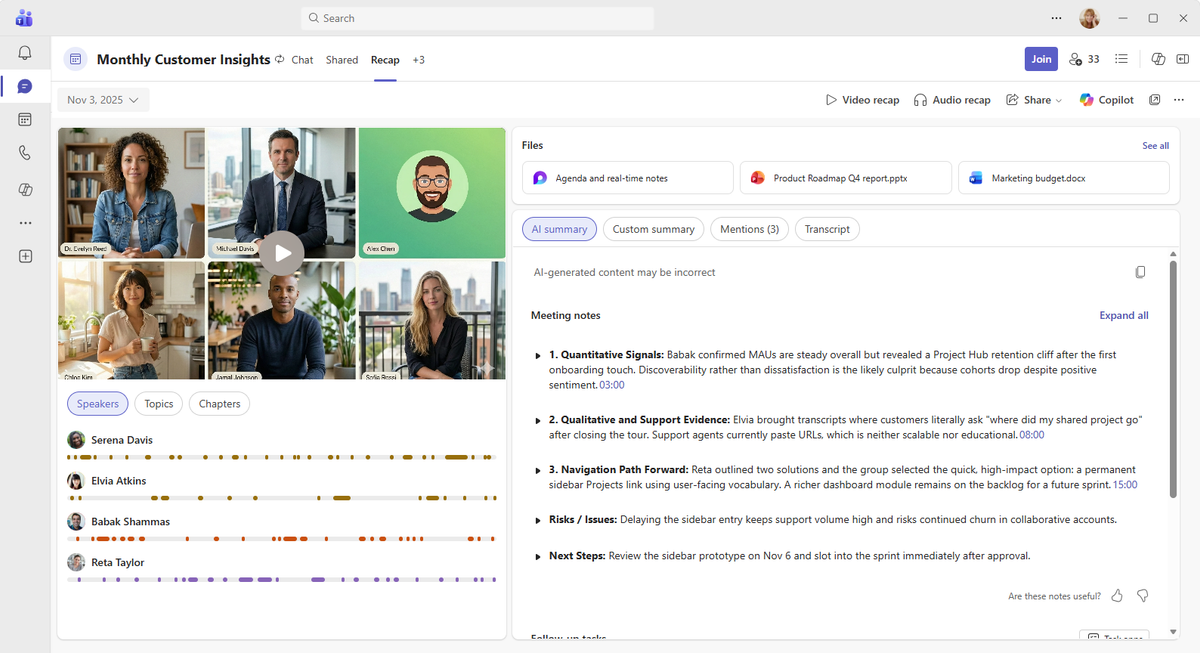Click Elvia Atkins speaker timeline bar

281,498
